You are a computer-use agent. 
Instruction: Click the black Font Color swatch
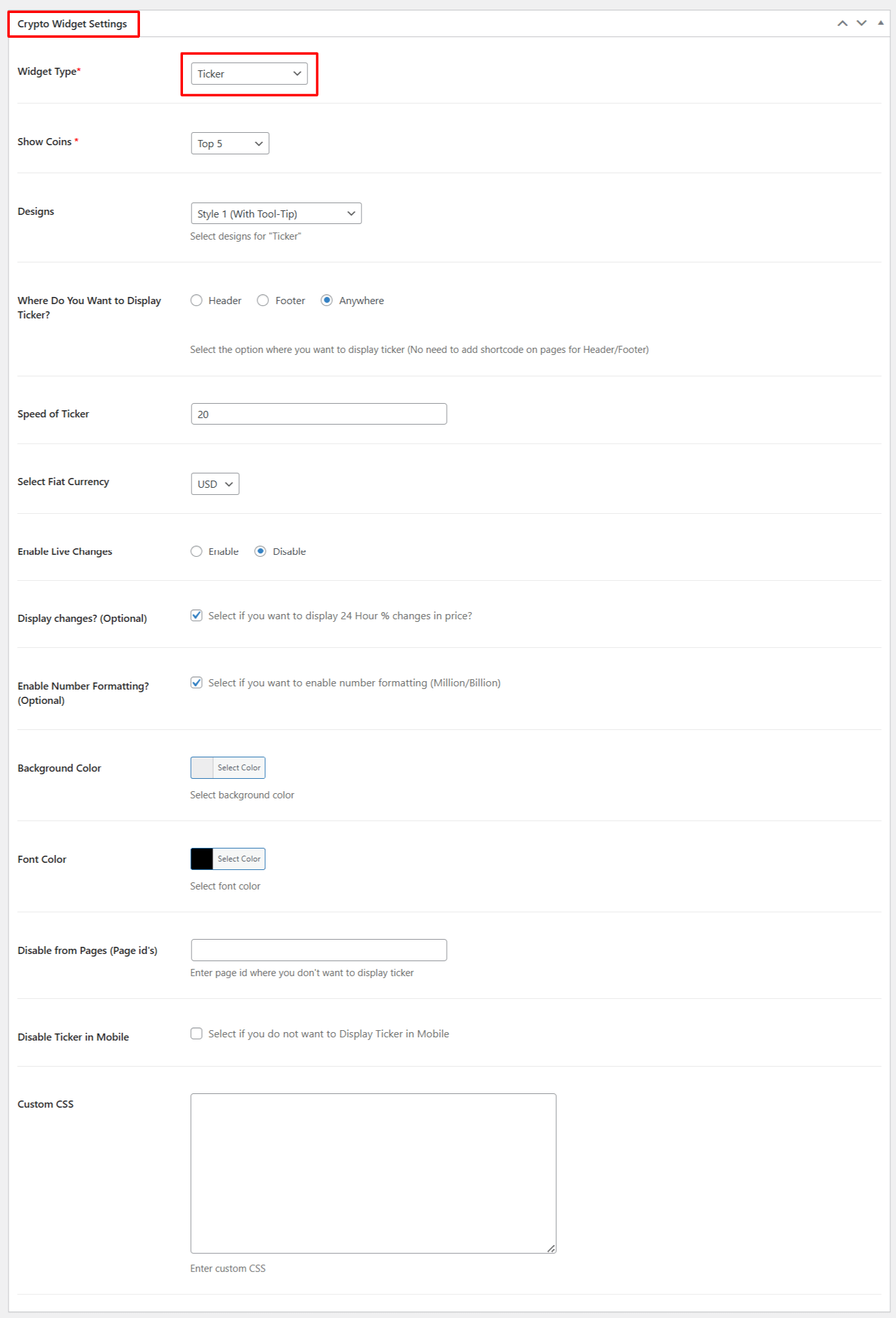pos(202,859)
